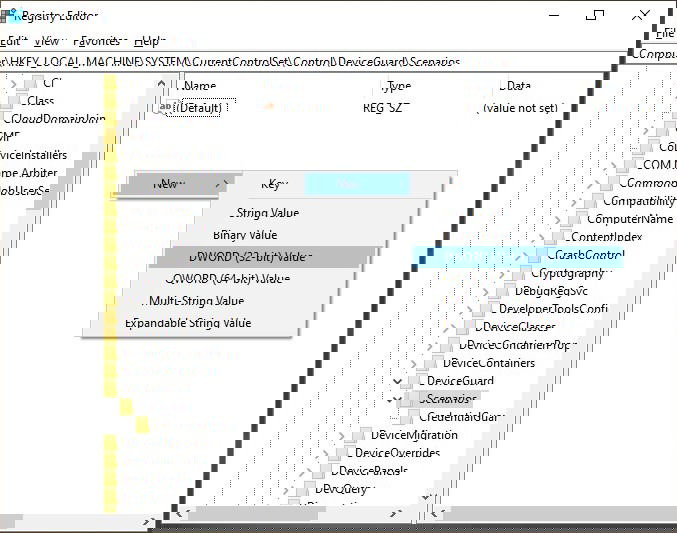Select the DevQuery key label
The height and width of the screenshot is (533, 677).
(x=345, y=489)
